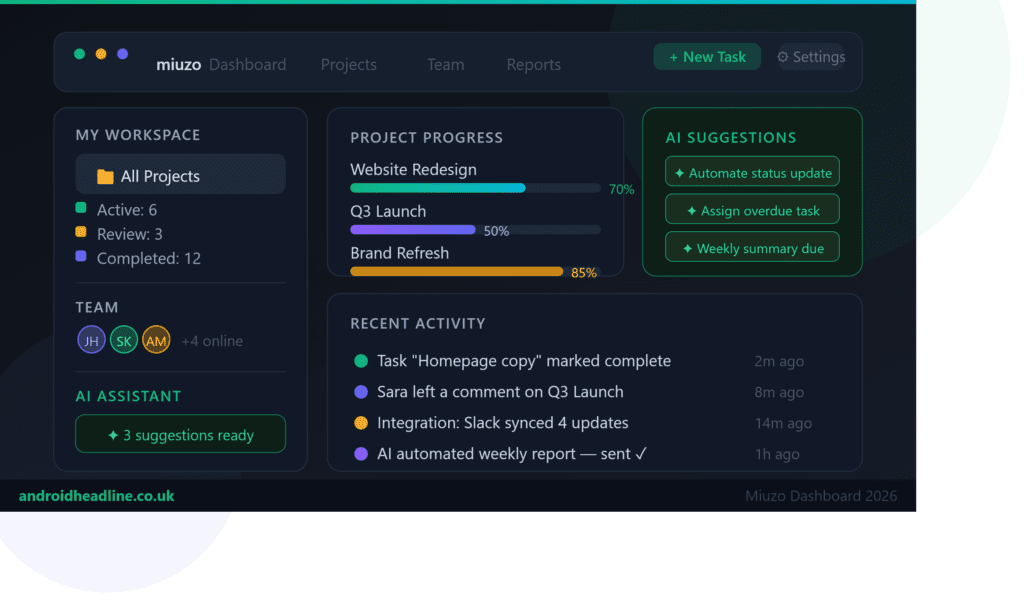
Task: Open the Projects tab
Action: point(349,65)
